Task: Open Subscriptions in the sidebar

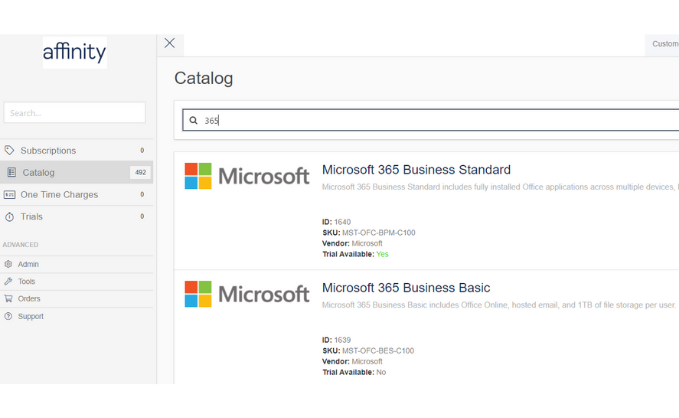Action: (76, 150)
